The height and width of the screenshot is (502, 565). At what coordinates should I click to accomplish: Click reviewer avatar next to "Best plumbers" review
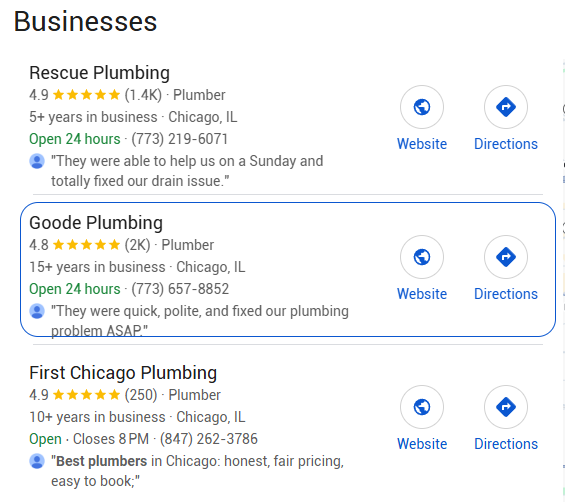pos(37,461)
